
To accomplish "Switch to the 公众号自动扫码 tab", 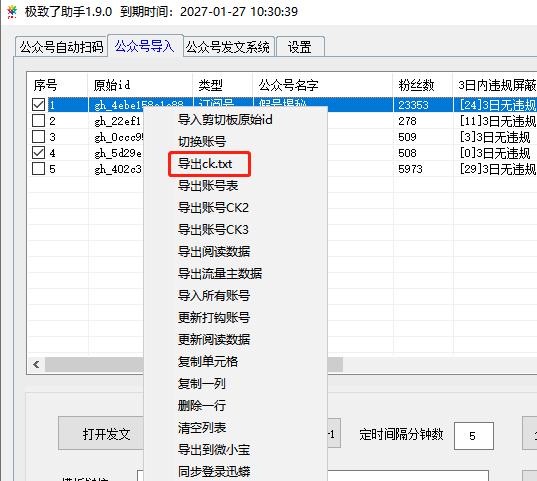I will click(61, 47).
